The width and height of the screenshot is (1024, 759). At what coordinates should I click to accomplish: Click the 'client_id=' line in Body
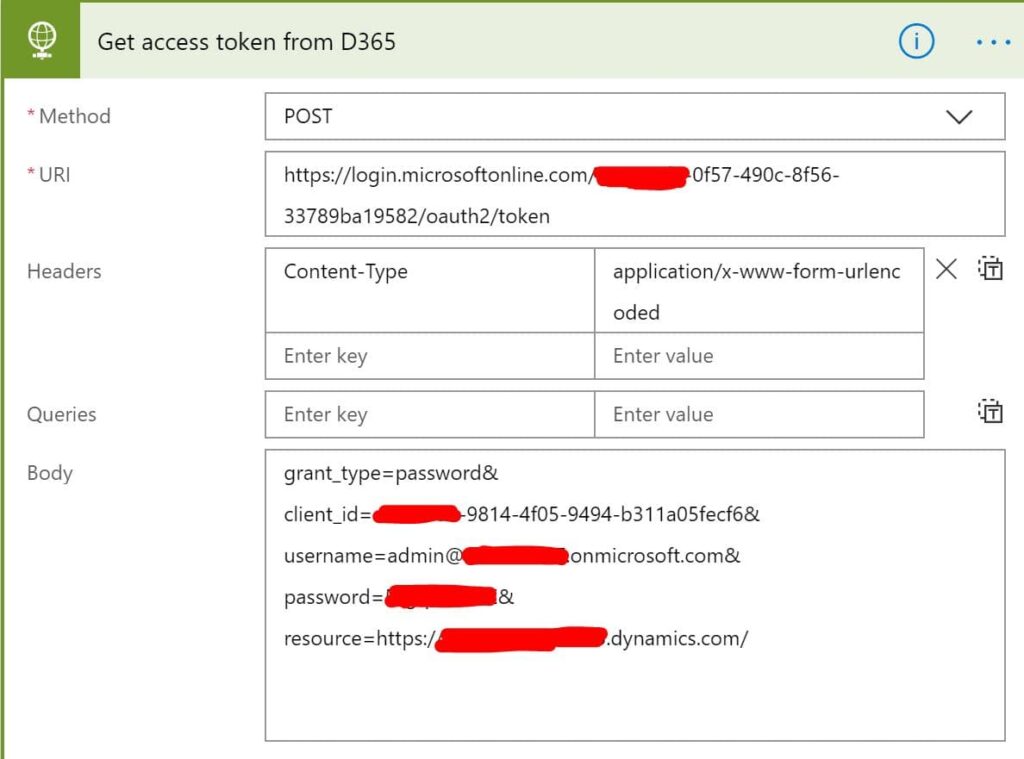coord(522,515)
